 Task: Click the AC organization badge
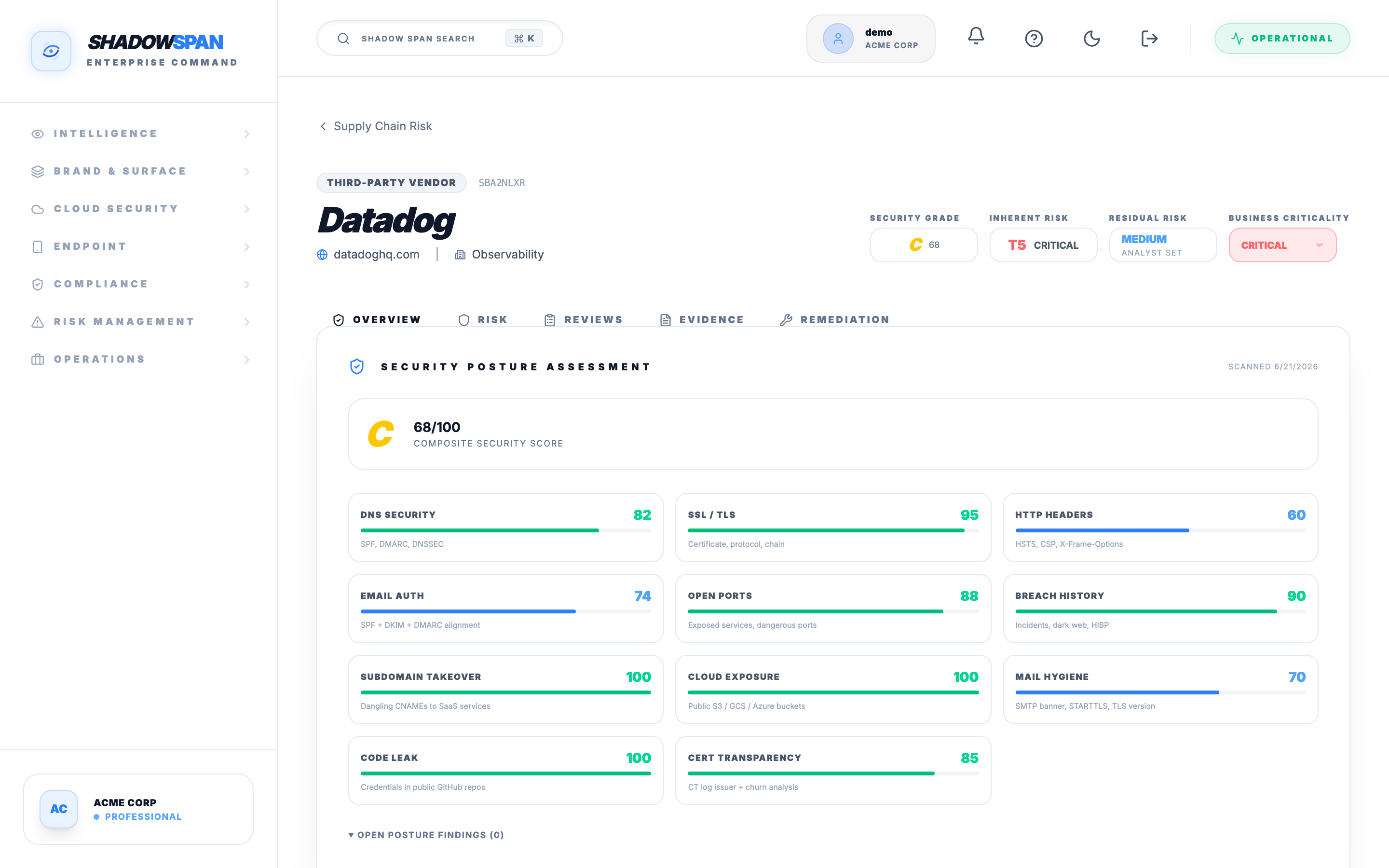tap(58, 809)
